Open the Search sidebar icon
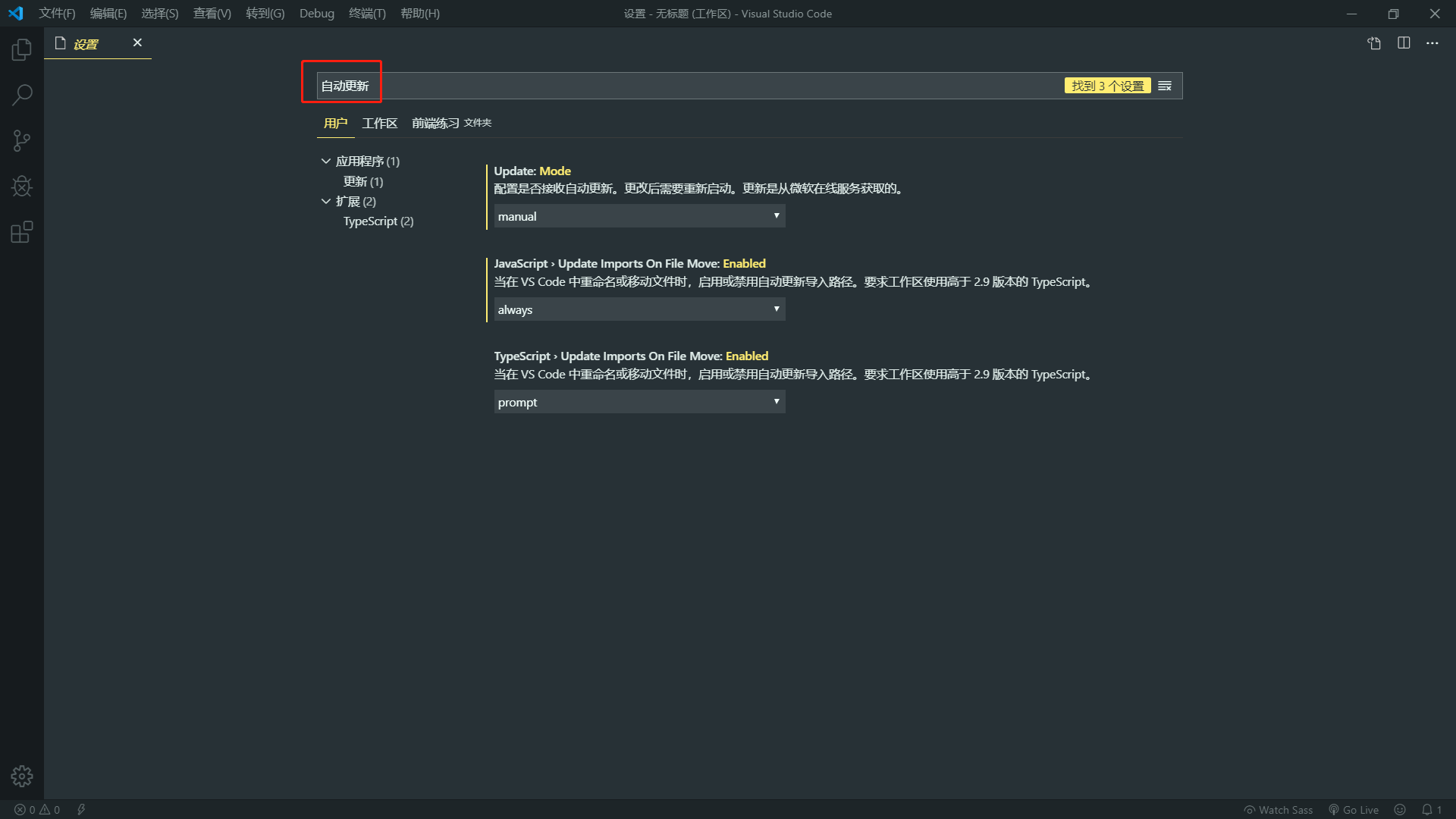 pos(22,94)
